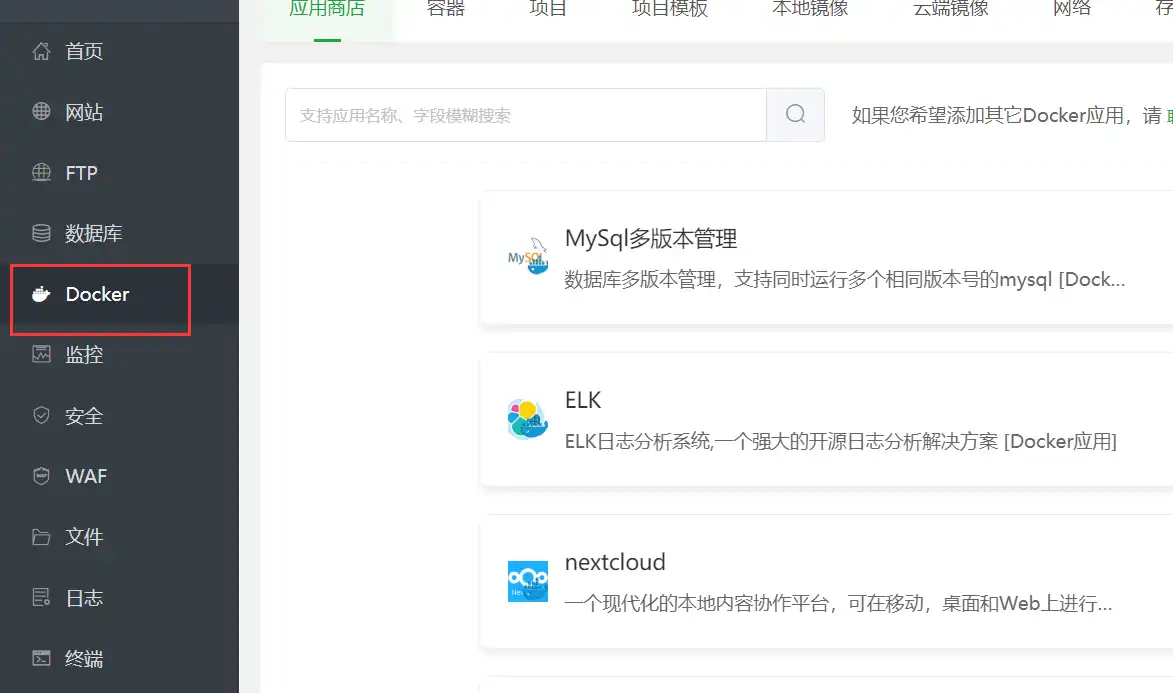Open 数据库 via its database stack icon
1173x693 pixels.
coord(41,233)
